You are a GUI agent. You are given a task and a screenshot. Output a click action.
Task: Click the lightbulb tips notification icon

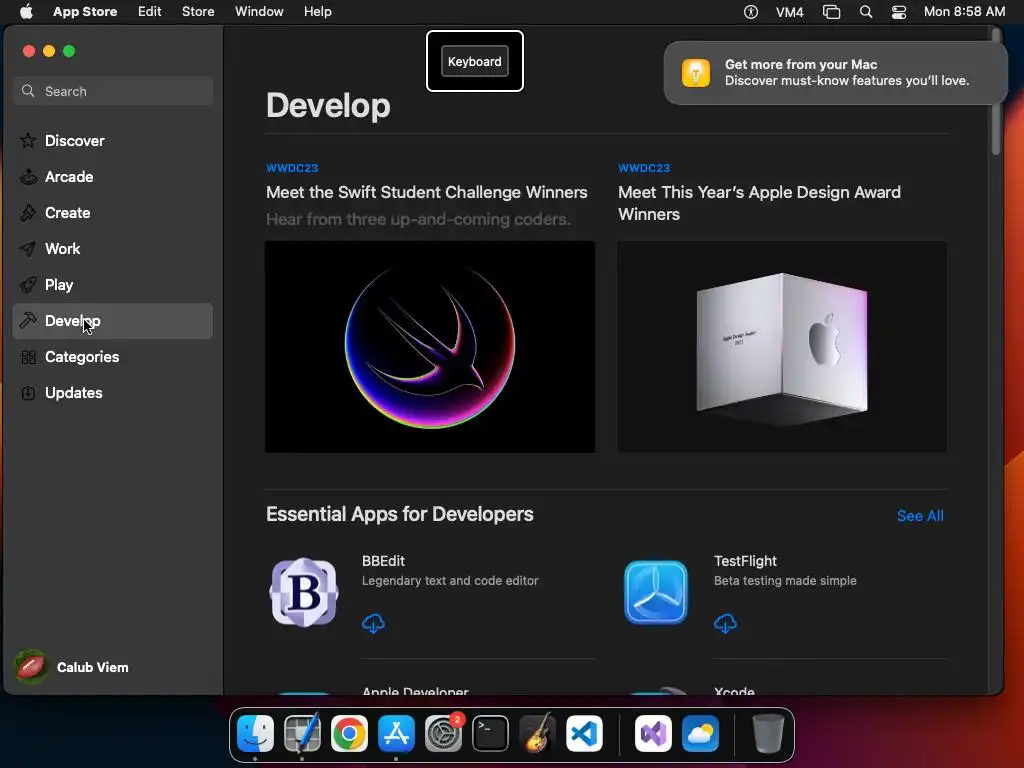click(x=696, y=72)
